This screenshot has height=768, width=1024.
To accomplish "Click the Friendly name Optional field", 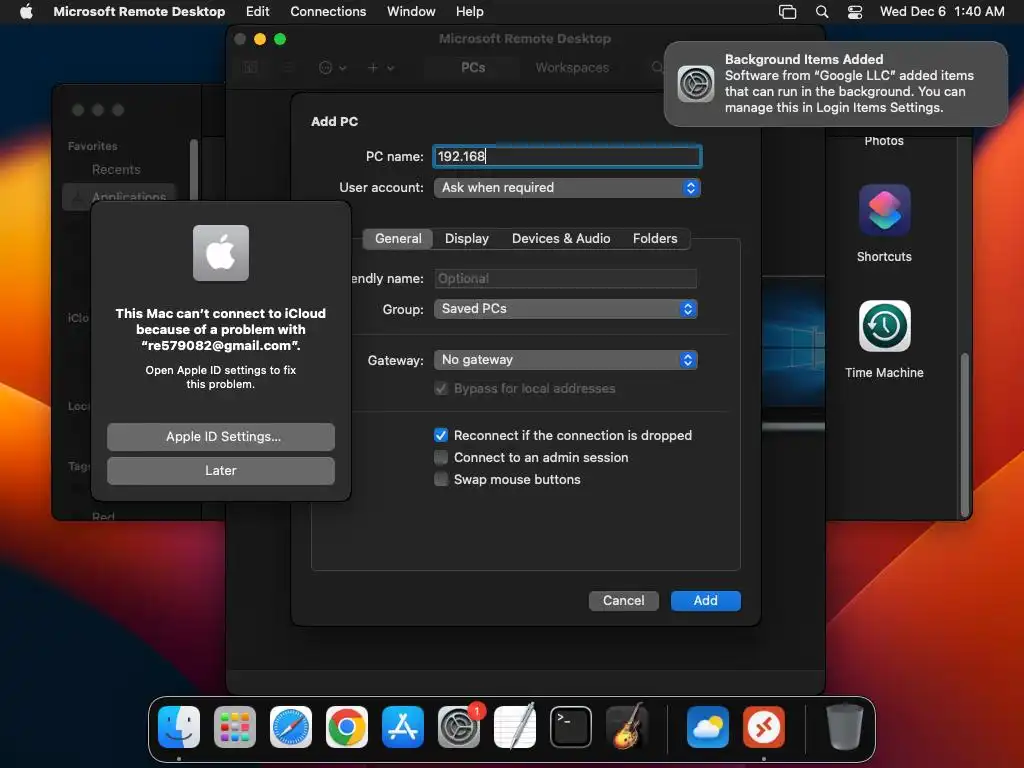I will point(566,278).
